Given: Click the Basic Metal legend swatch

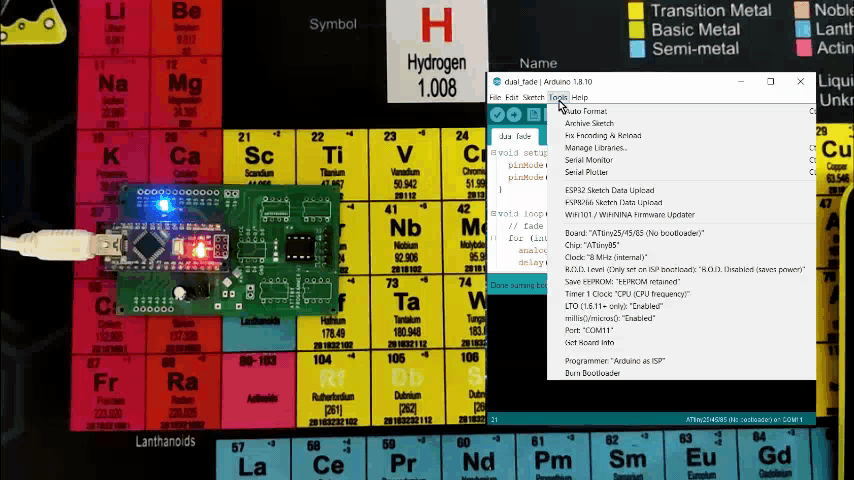Looking at the screenshot, I should pos(636,30).
